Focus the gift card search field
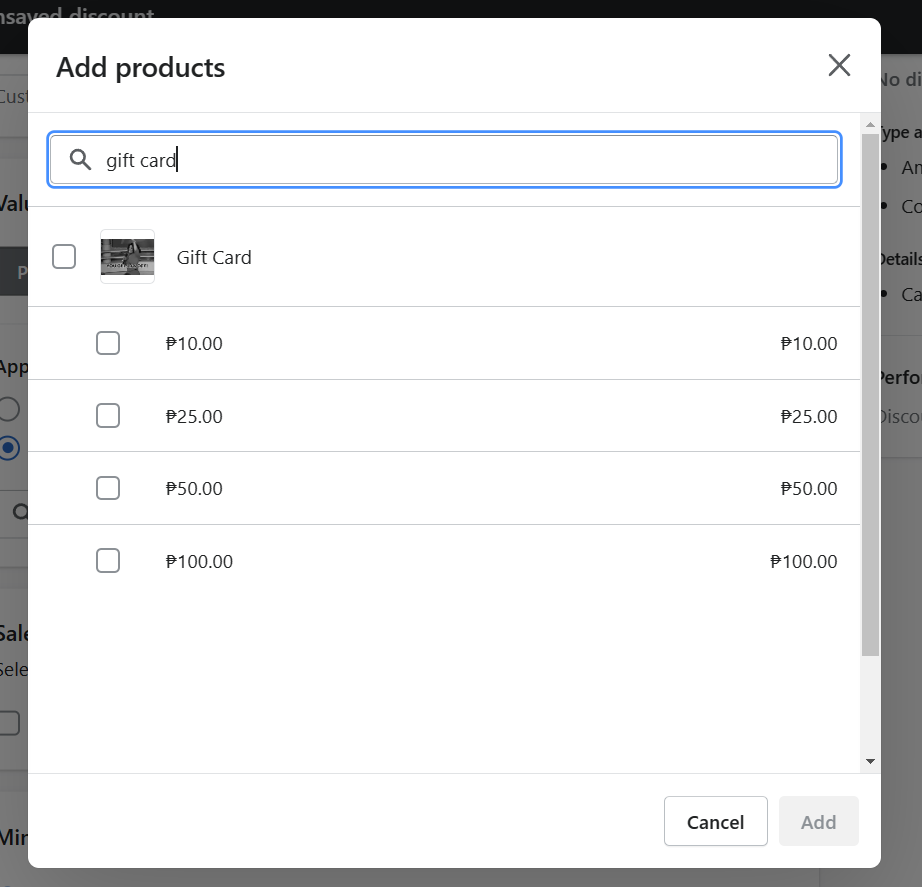 coord(445,160)
